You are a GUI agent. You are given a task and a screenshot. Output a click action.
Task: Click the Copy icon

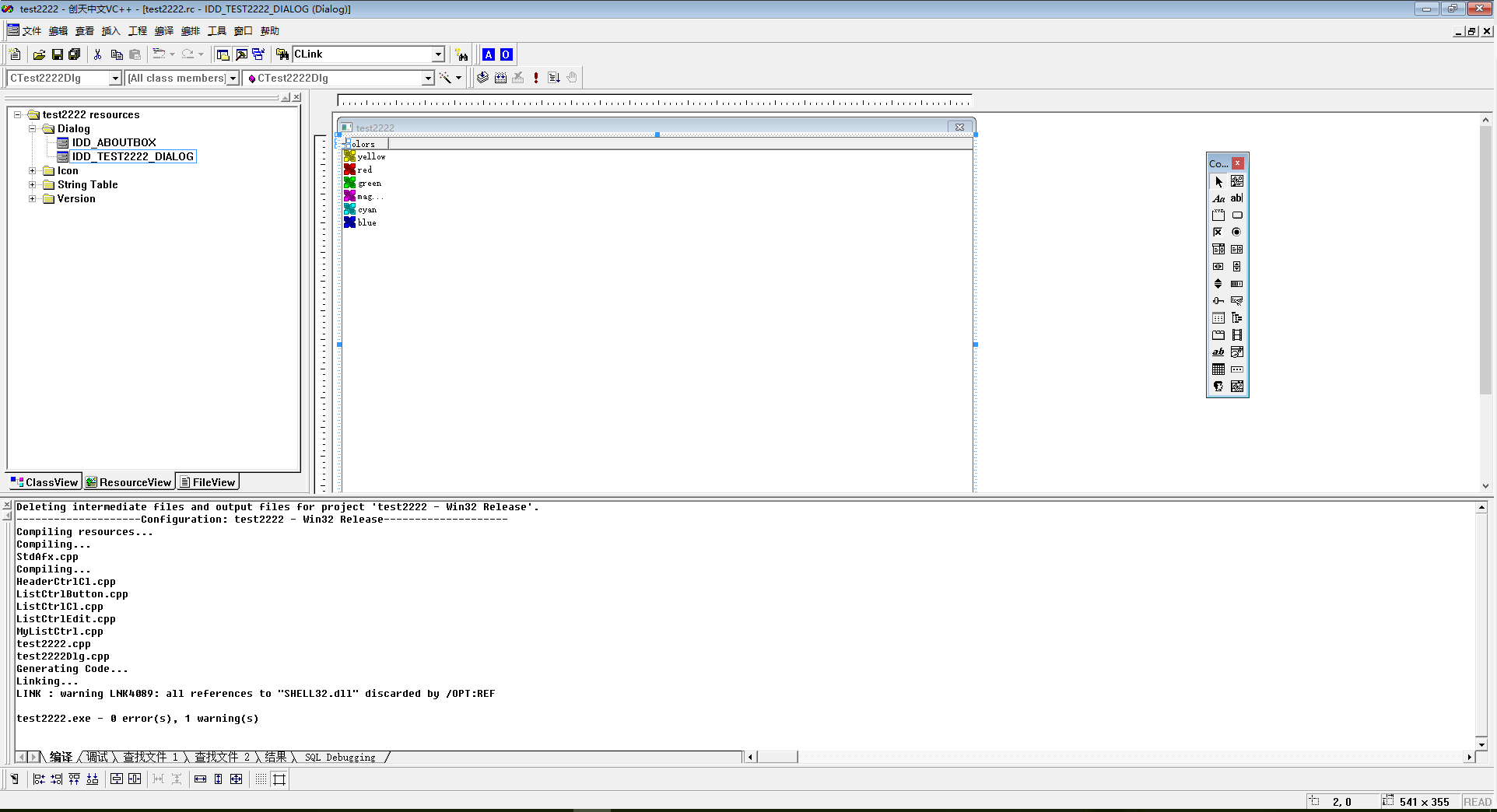click(x=117, y=54)
